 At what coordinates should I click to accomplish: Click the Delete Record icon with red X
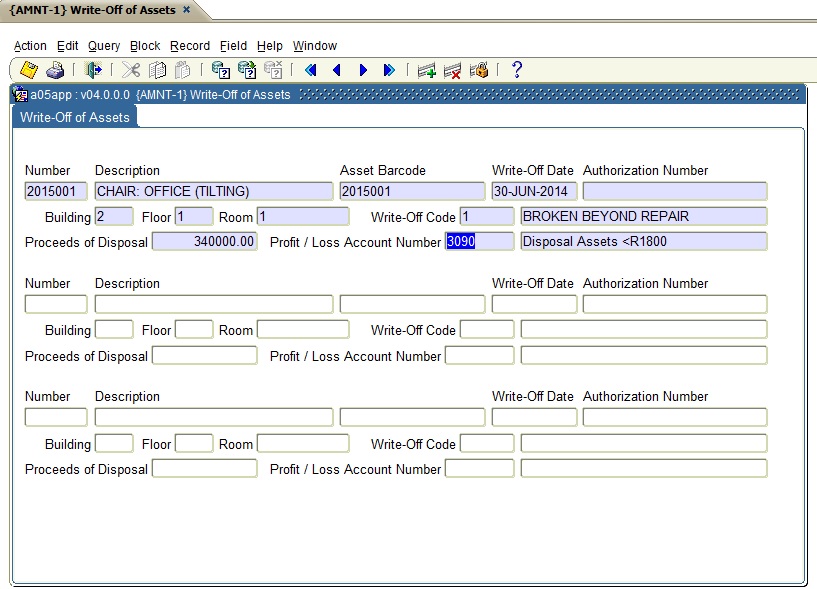point(453,70)
